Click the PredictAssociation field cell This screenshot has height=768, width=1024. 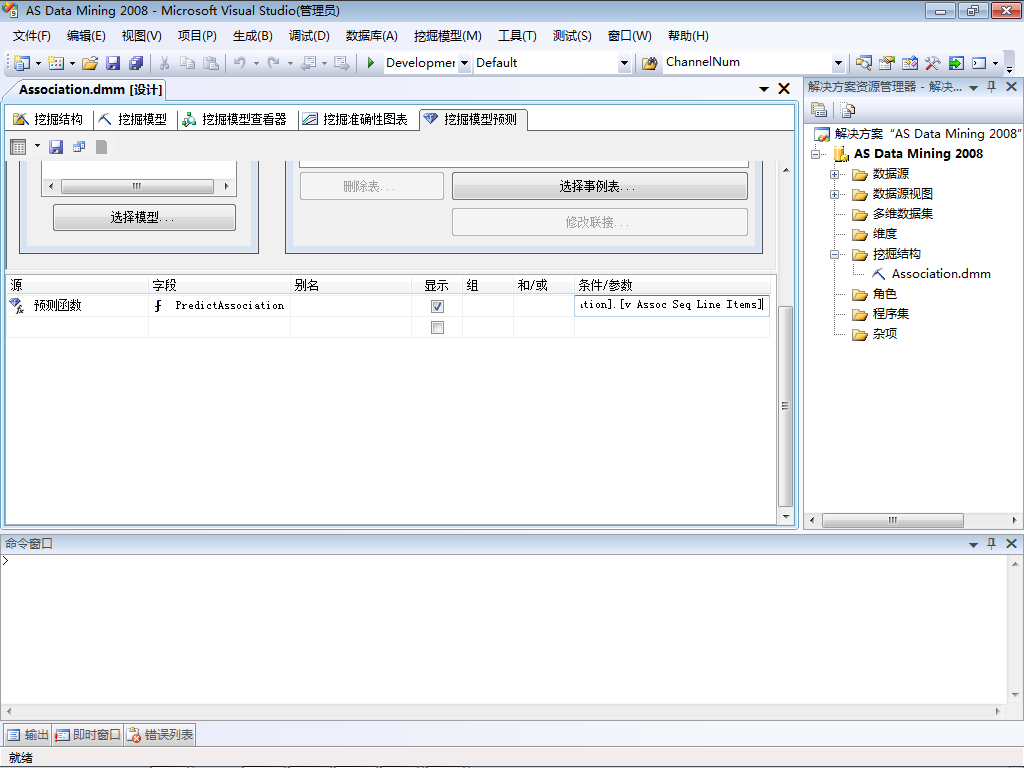[x=219, y=306]
